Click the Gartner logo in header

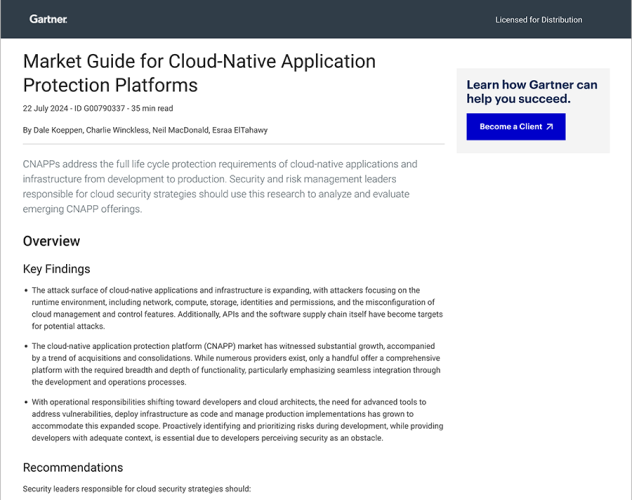[48, 19]
